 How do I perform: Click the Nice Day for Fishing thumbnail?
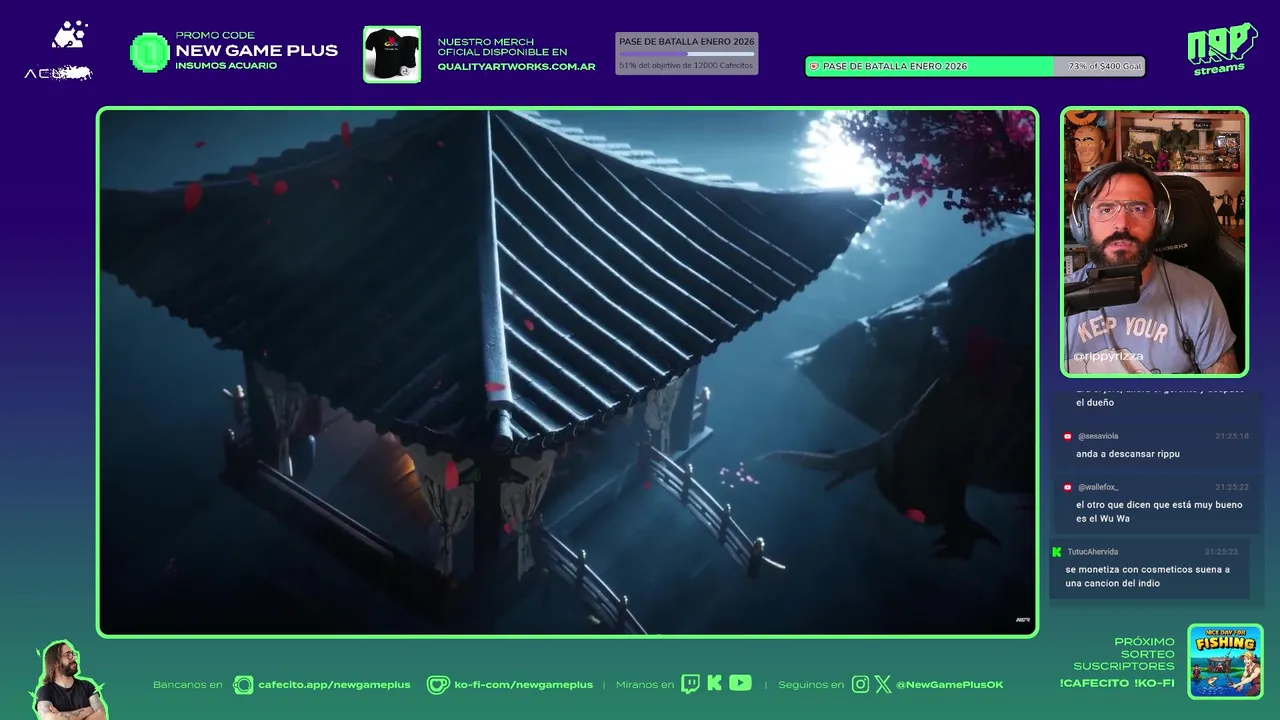click(1225, 661)
